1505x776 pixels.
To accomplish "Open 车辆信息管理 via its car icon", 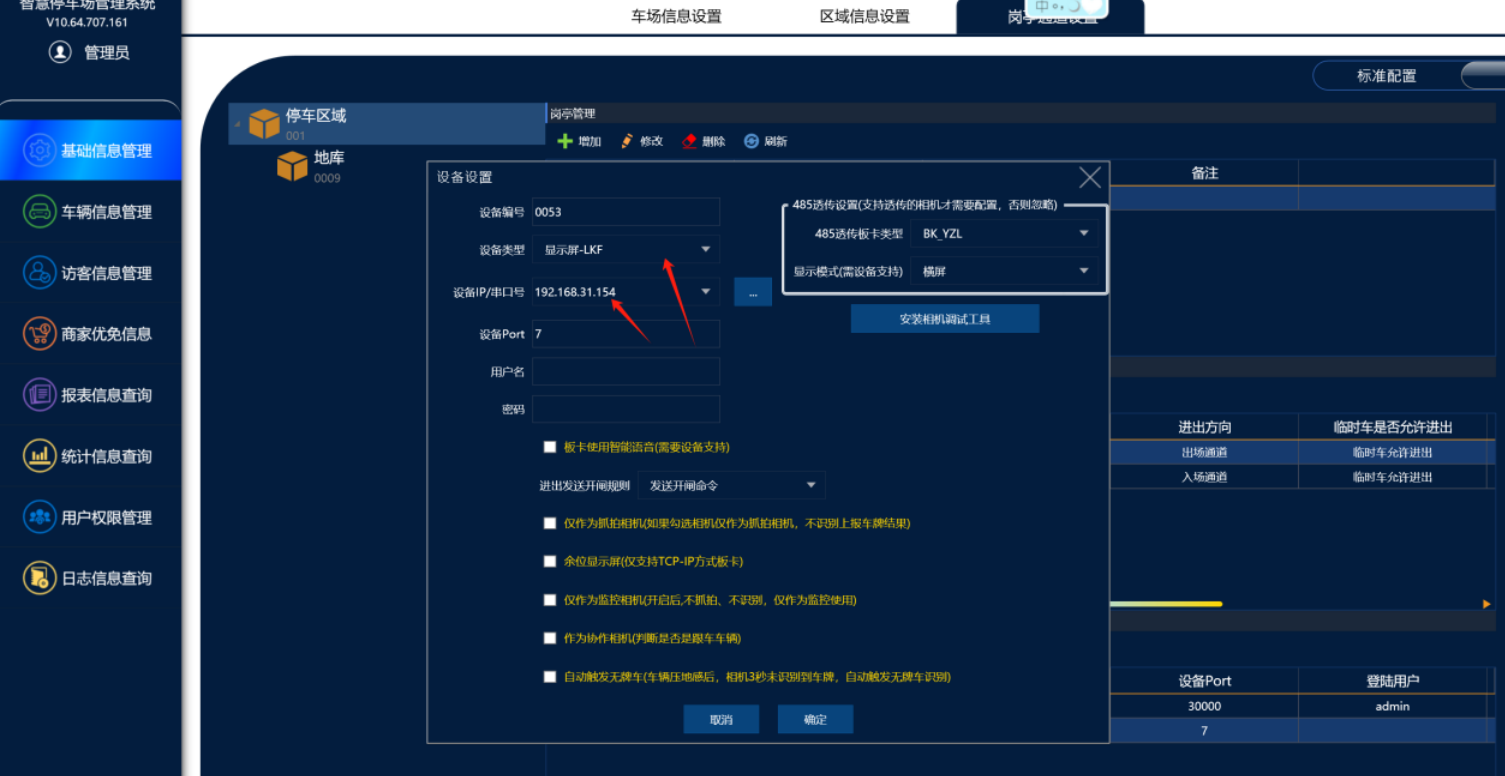I will click(40, 211).
